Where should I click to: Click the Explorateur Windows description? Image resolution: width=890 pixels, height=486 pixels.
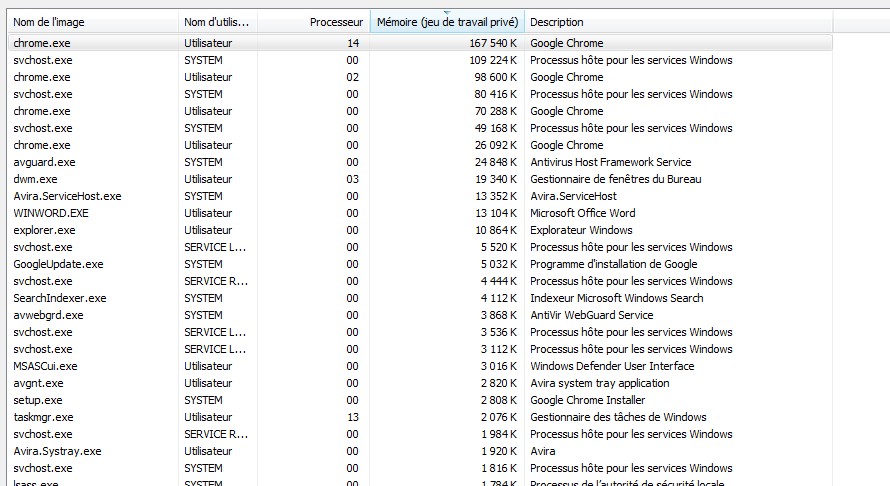pos(581,231)
